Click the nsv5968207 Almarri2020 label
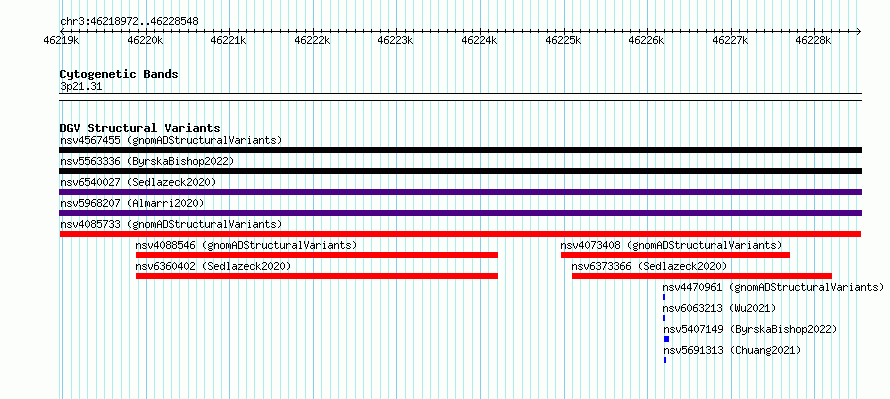This screenshot has width=890, height=399. 132,203
